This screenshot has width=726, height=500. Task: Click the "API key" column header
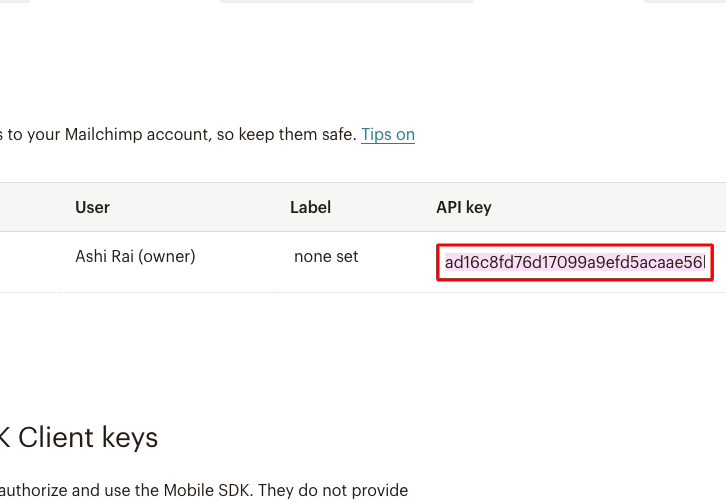(x=463, y=207)
